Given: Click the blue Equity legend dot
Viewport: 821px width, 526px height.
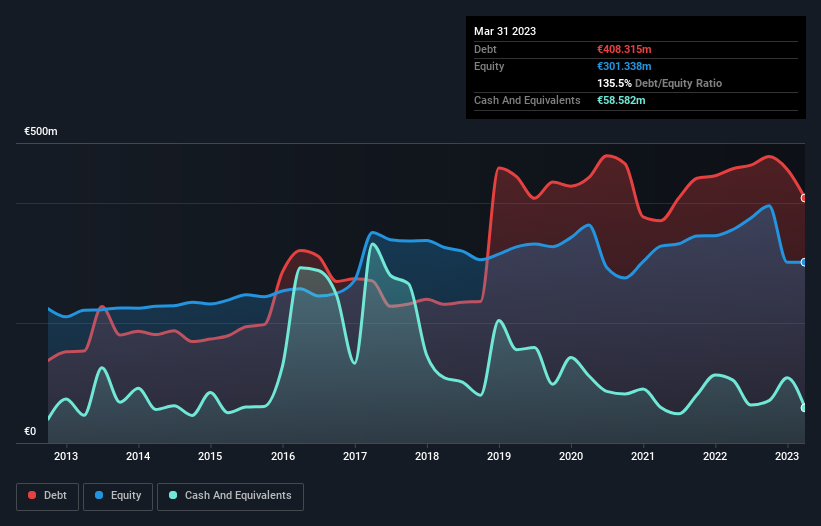Looking at the screenshot, I should pyautogui.click(x=99, y=495).
